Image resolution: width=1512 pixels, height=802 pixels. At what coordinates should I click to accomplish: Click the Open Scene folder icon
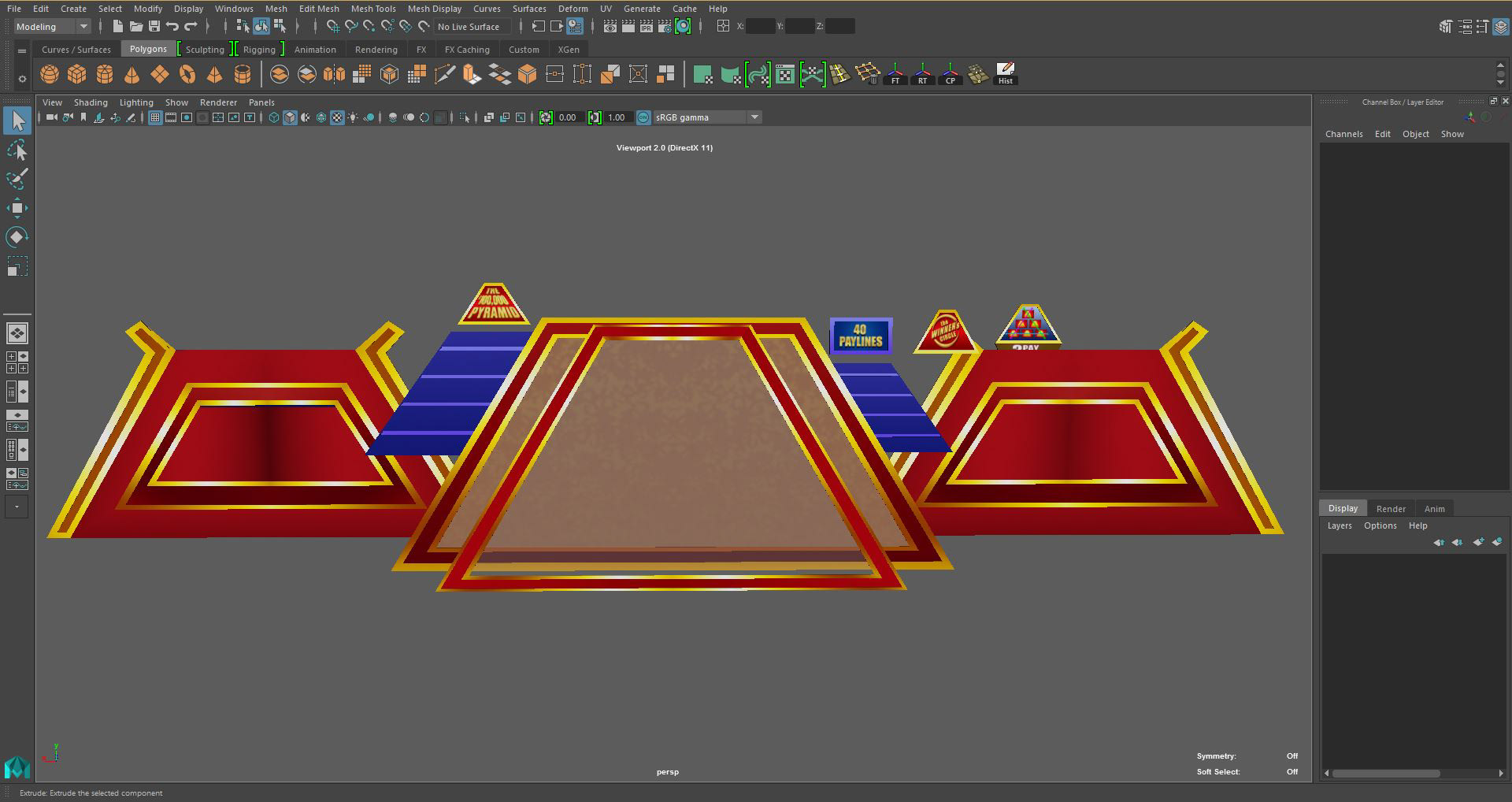click(135, 27)
